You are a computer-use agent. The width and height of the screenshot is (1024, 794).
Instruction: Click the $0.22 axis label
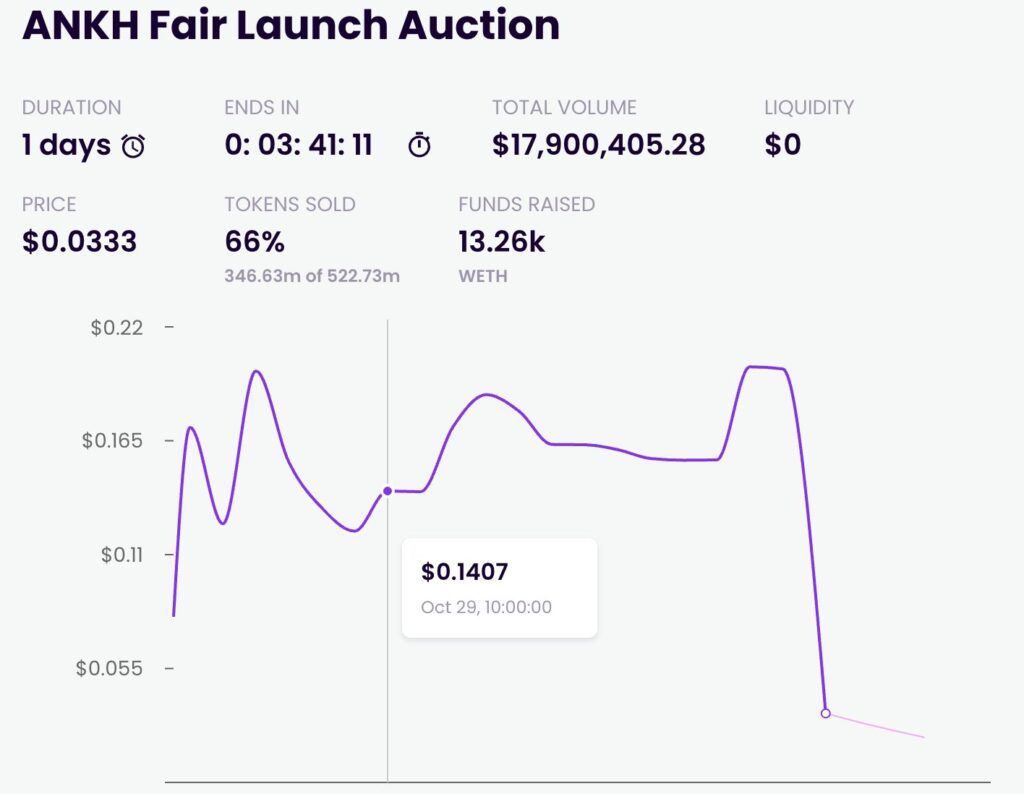(x=116, y=327)
